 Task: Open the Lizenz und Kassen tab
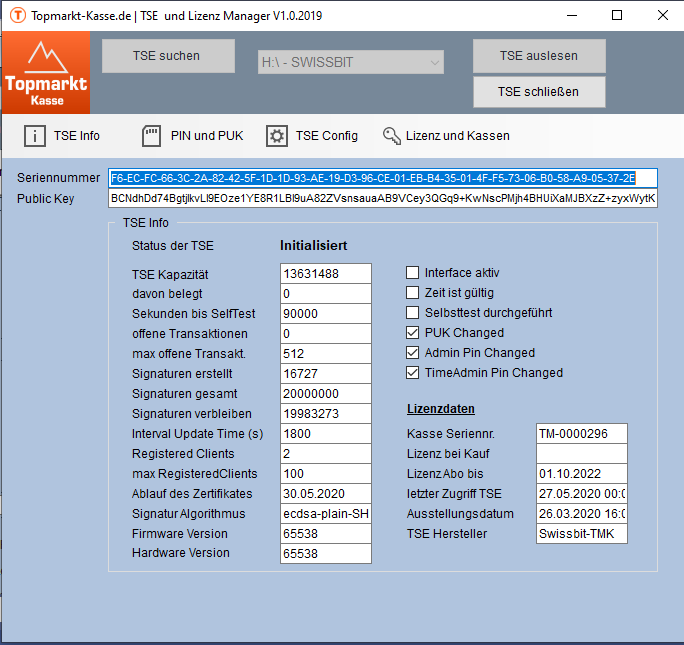[457, 136]
